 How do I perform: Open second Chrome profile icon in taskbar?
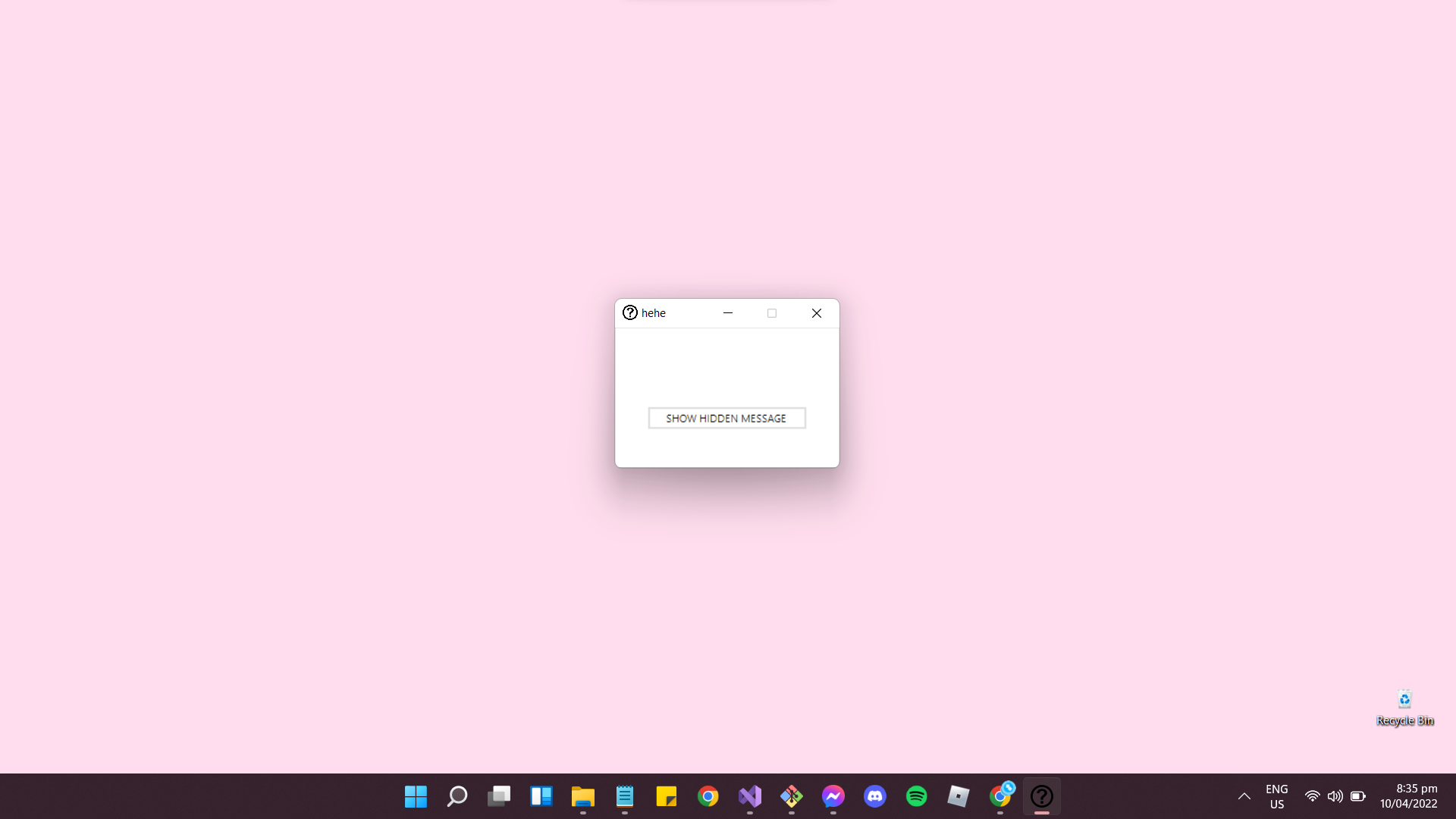point(1000,796)
